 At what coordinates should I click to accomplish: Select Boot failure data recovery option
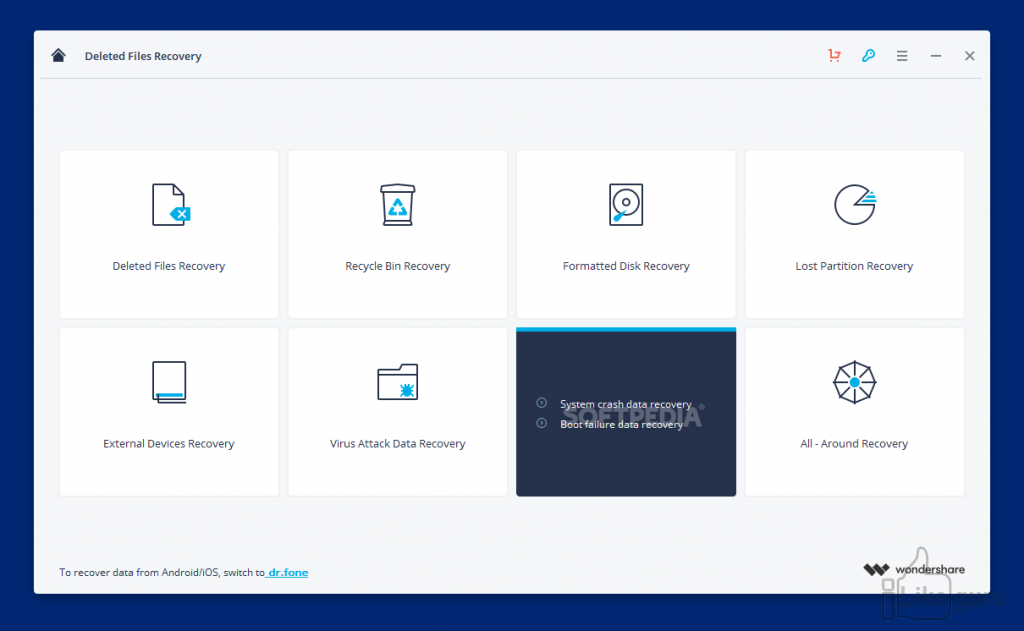pyautogui.click(x=621, y=424)
